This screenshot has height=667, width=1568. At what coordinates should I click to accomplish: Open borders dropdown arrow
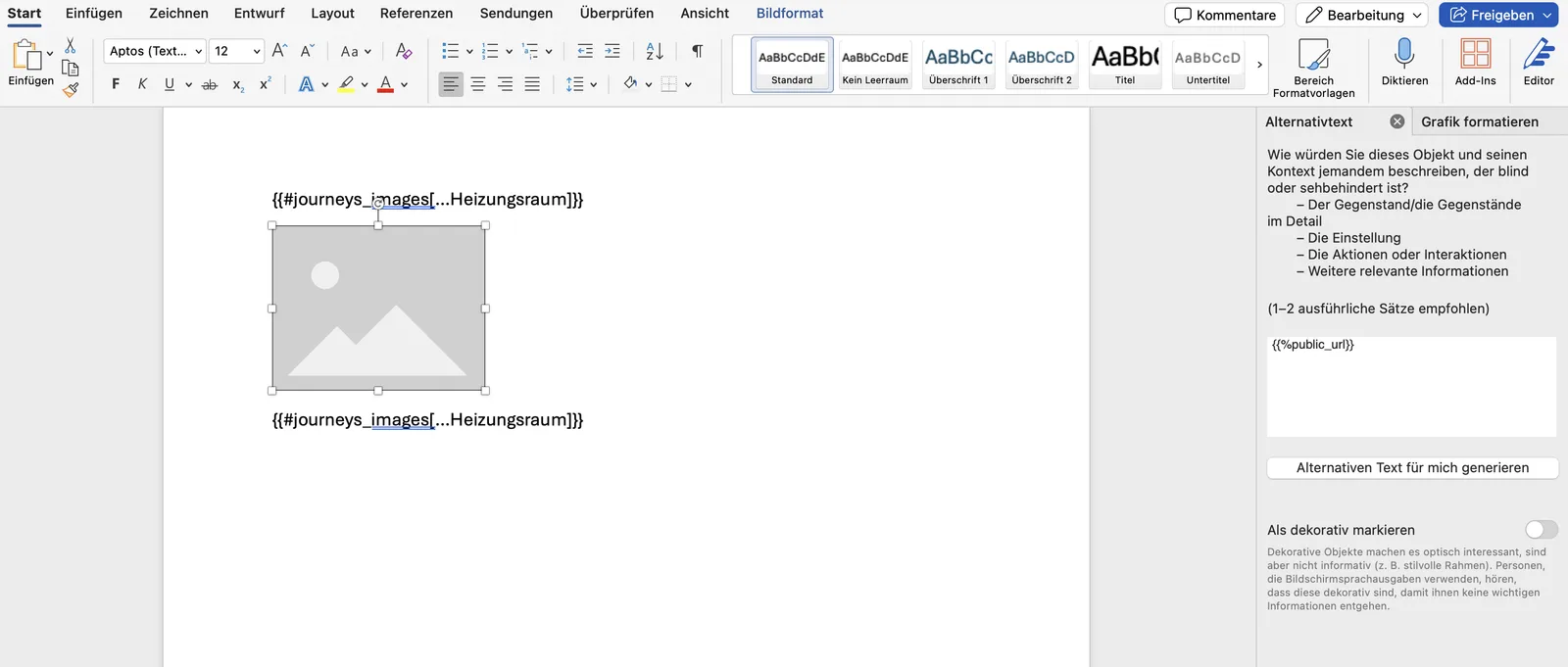coord(688,85)
